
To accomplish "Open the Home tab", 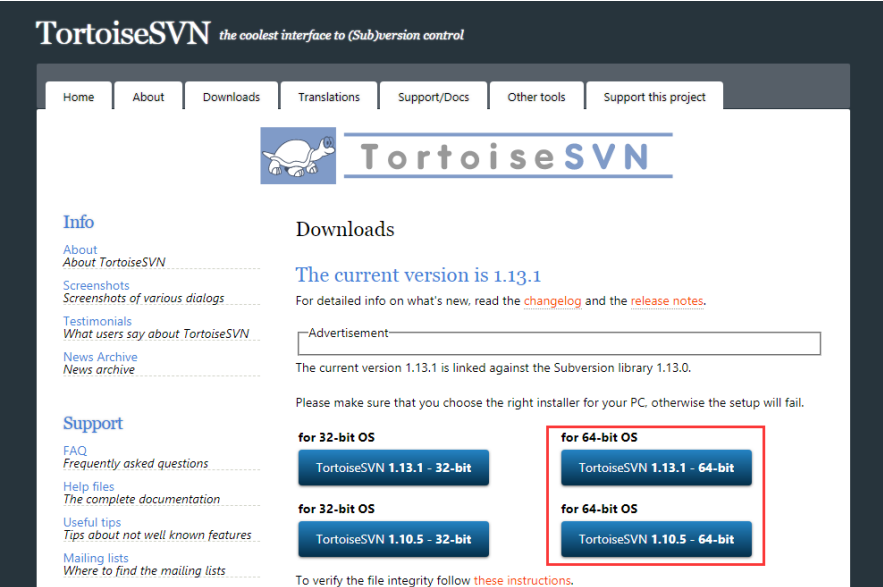I will pos(79,97).
